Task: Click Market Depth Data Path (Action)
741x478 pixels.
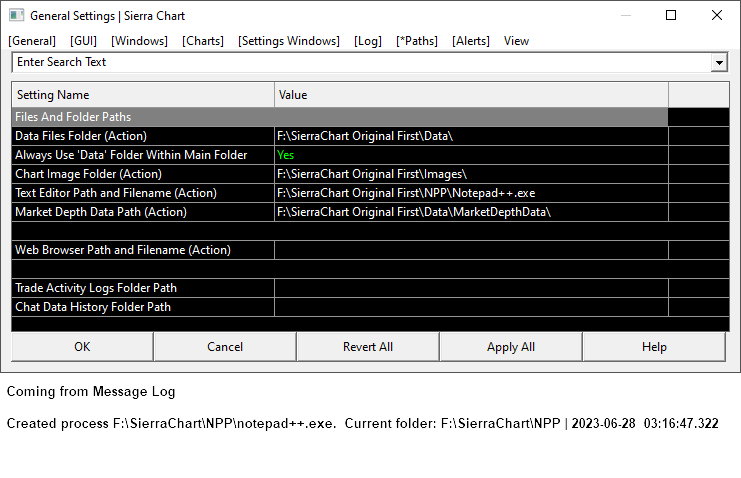Action: tap(143, 212)
